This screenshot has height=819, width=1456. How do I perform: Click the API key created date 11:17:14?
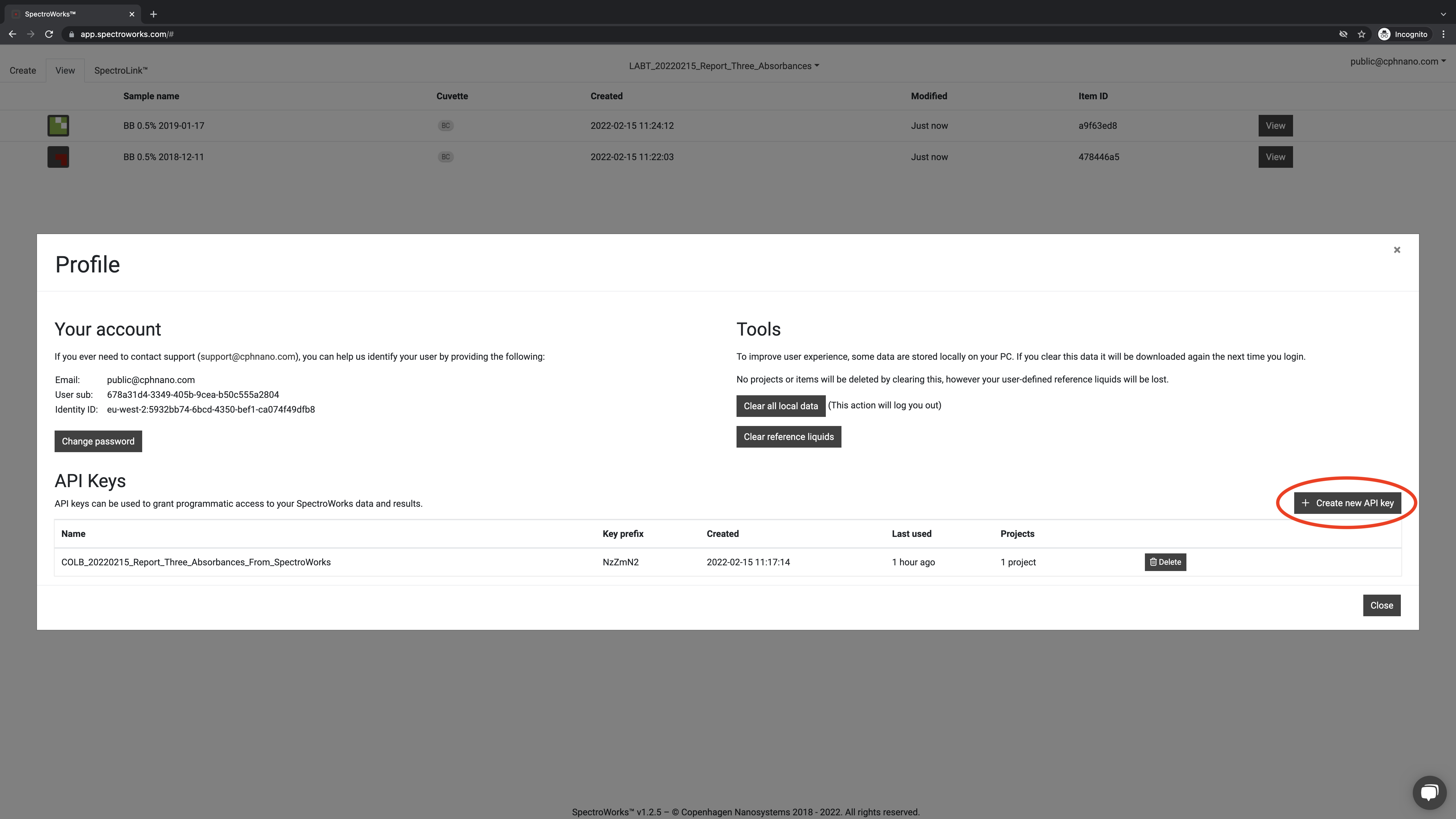coord(748,562)
